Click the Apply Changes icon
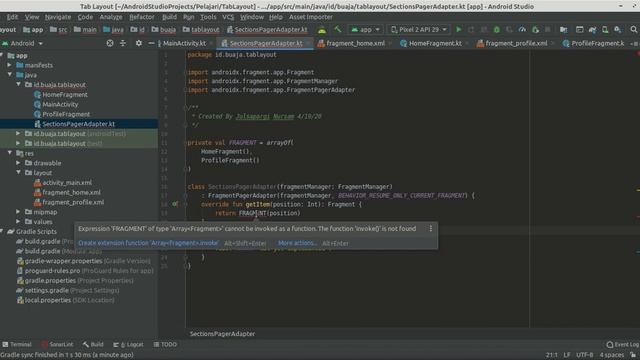This screenshot has width=640, height=360. (471, 29)
